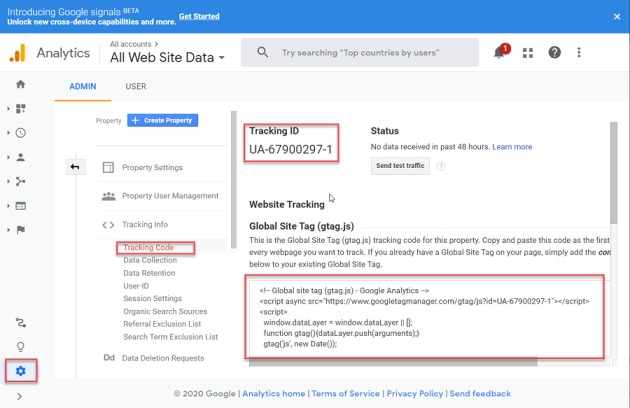Expand the Conversions sidebar section arrow
This screenshot has width=630, height=408.
pyautogui.click(x=8, y=230)
